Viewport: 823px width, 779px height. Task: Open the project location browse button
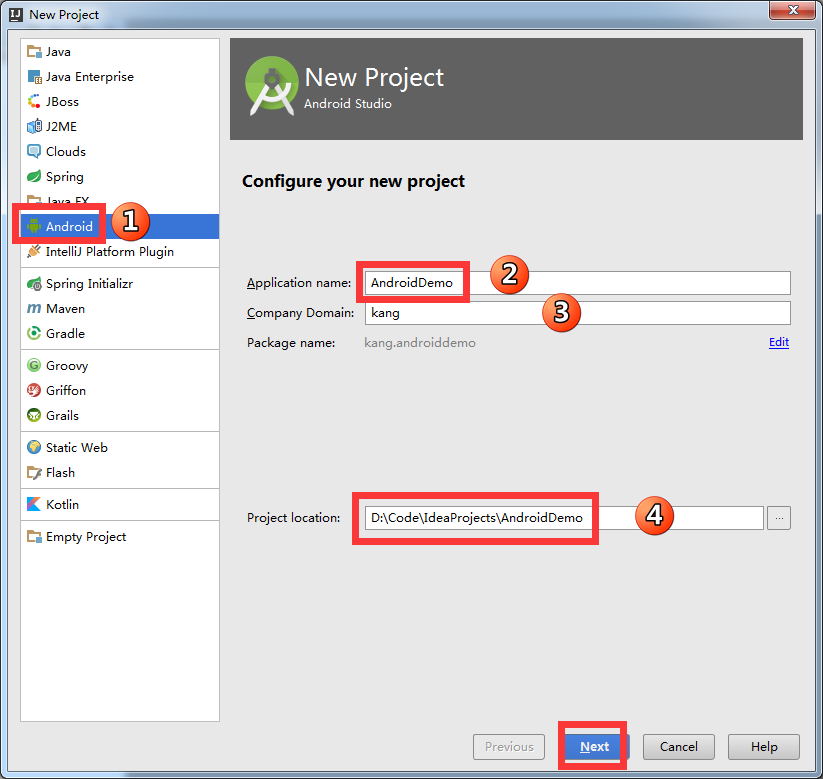(779, 518)
